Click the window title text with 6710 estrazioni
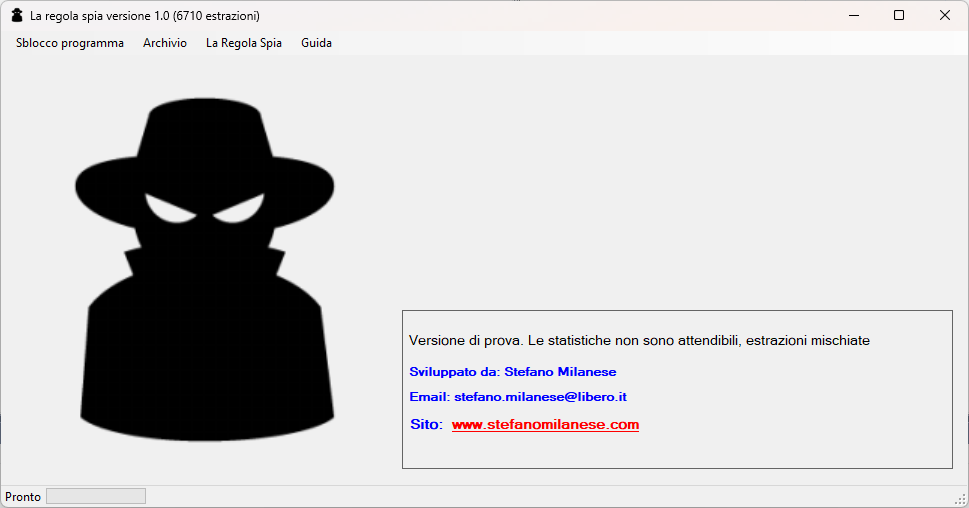 (145, 16)
